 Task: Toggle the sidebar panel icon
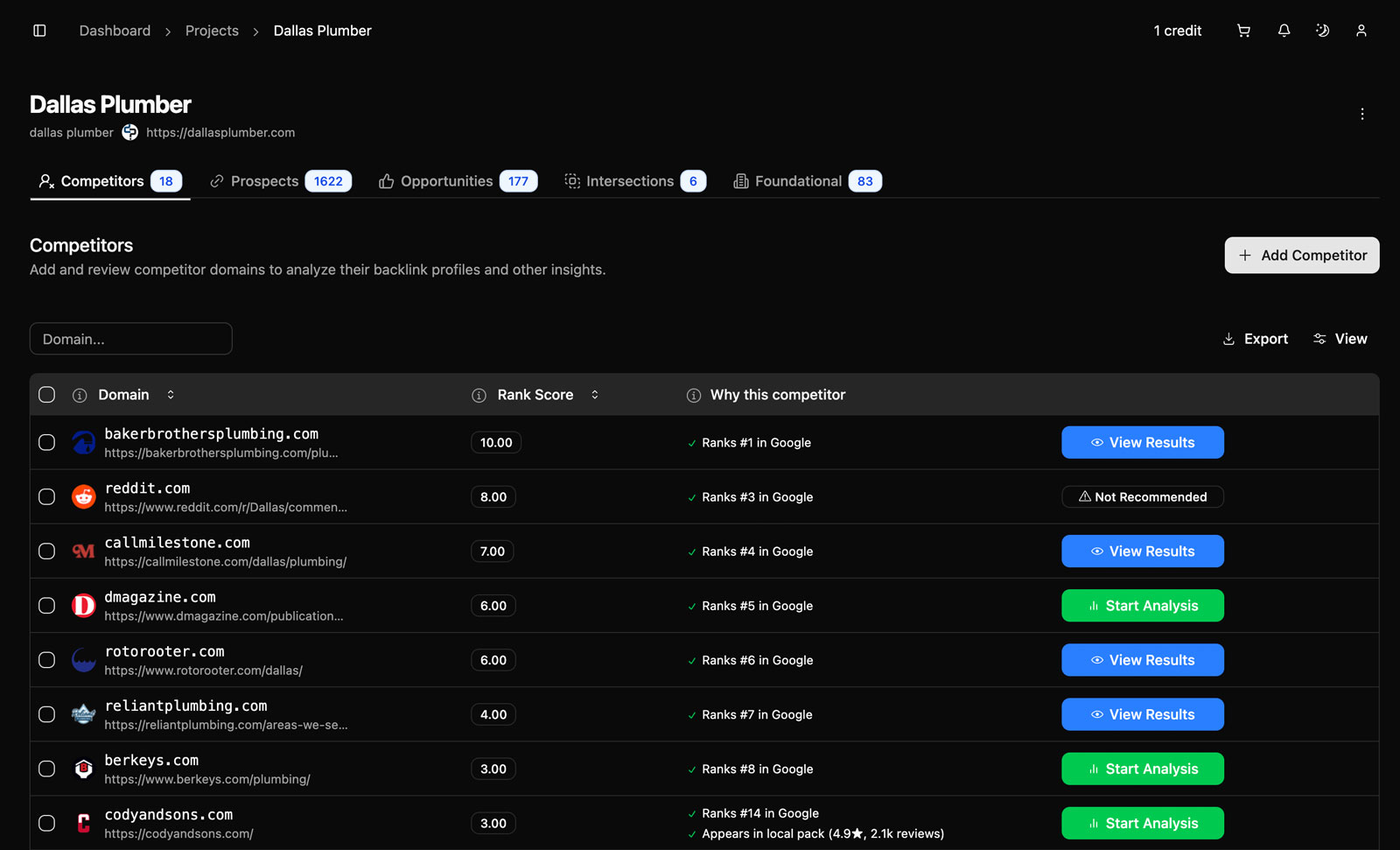click(x=39, y=31)
